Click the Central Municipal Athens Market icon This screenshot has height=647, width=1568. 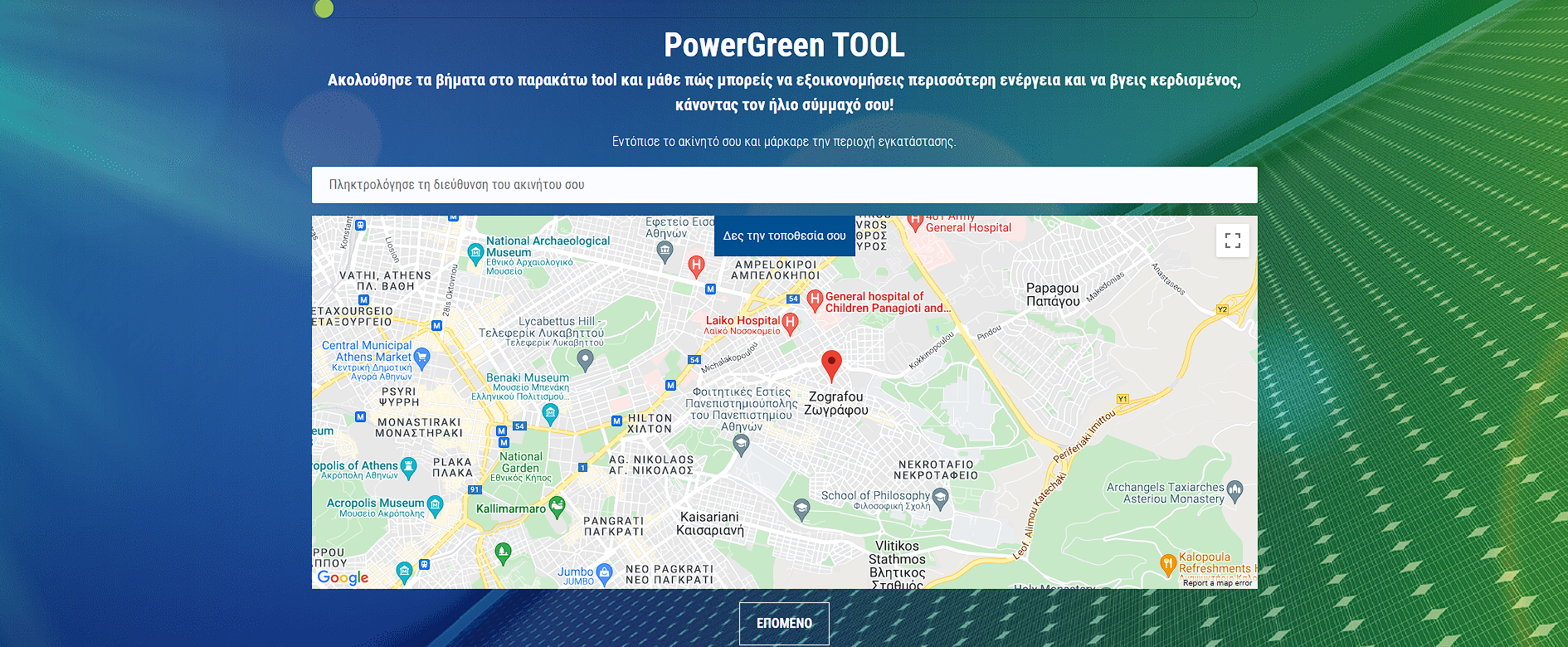[421, 358]
